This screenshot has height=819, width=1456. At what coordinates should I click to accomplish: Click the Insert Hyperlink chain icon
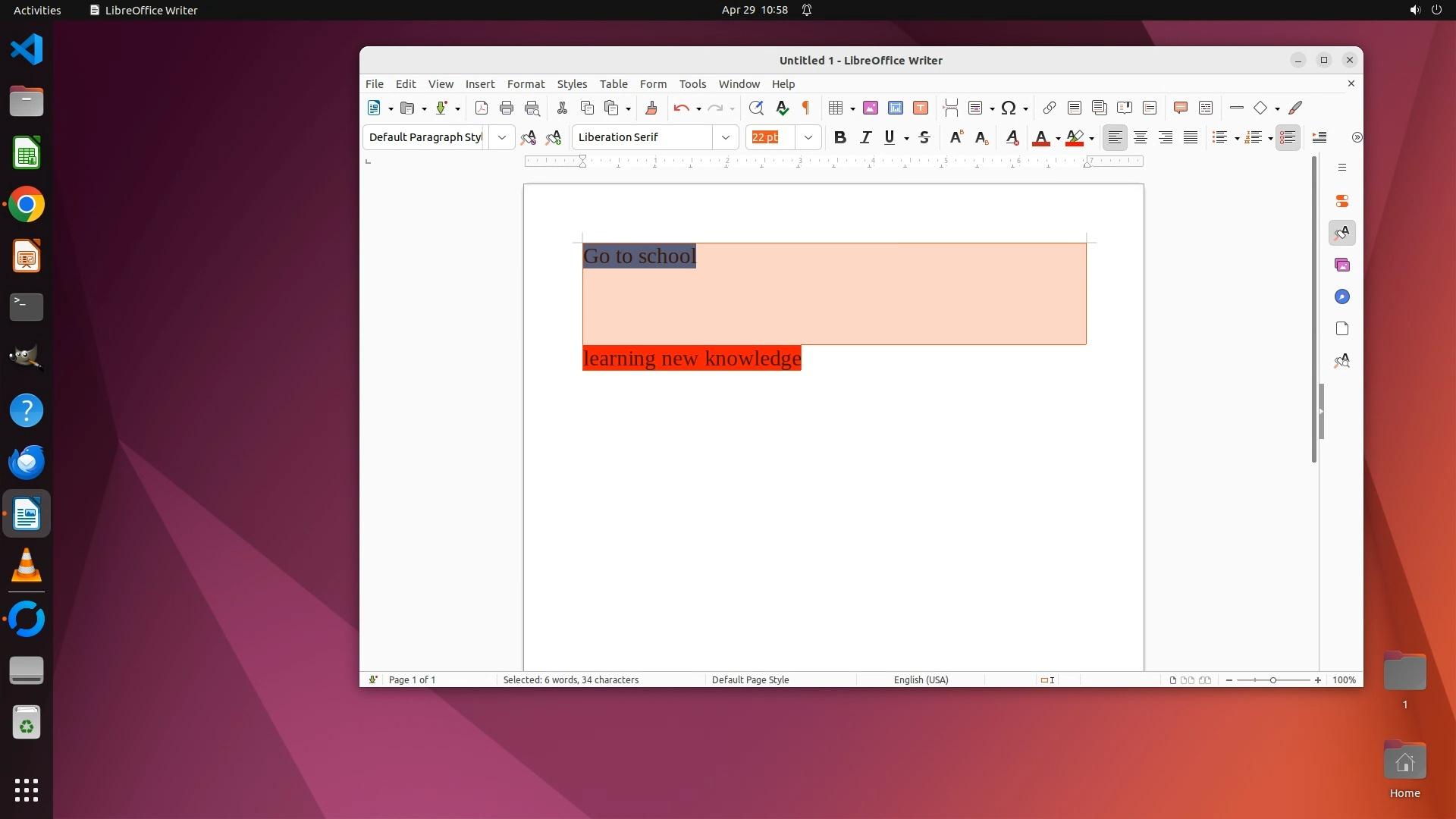(x=1049, y=108)
